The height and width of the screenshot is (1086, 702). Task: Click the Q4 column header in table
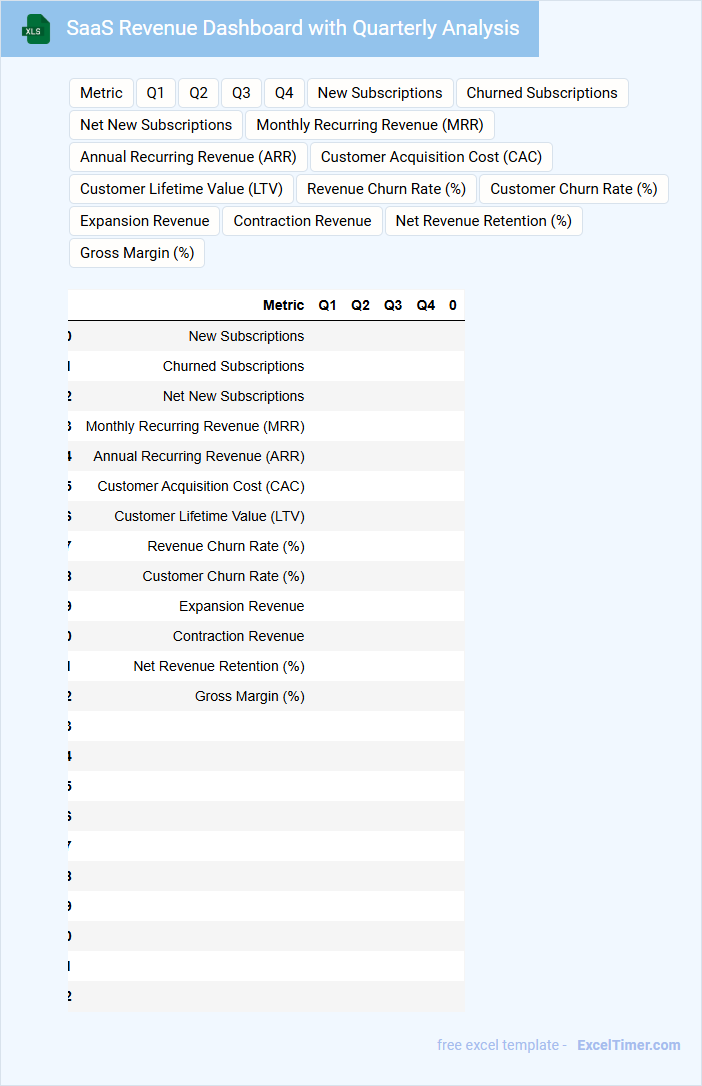pos(426,305)
